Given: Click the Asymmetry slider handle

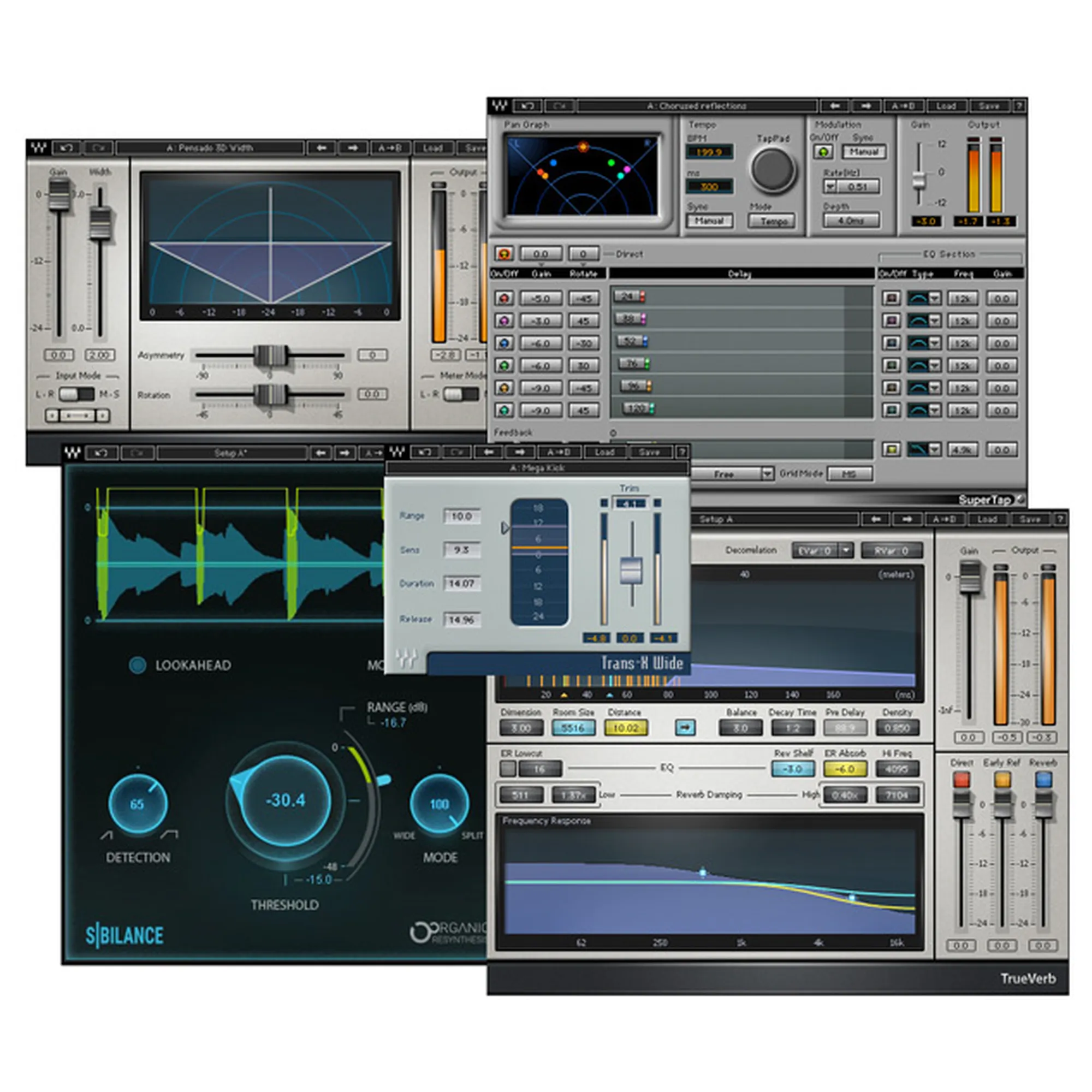Looking at the screenshot, I should coord(271,355).
